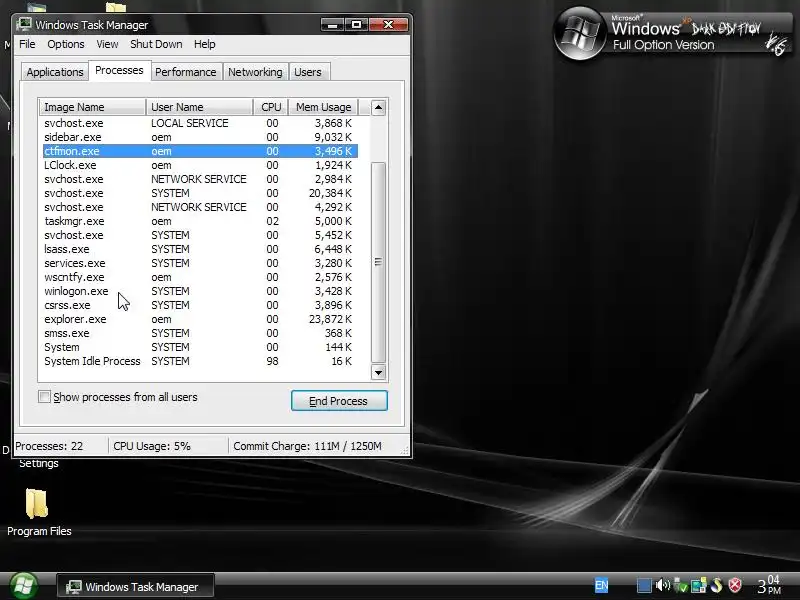Enable Show processes from all users
This screenshot has height=600, width=800.
(x=44, y=397)
